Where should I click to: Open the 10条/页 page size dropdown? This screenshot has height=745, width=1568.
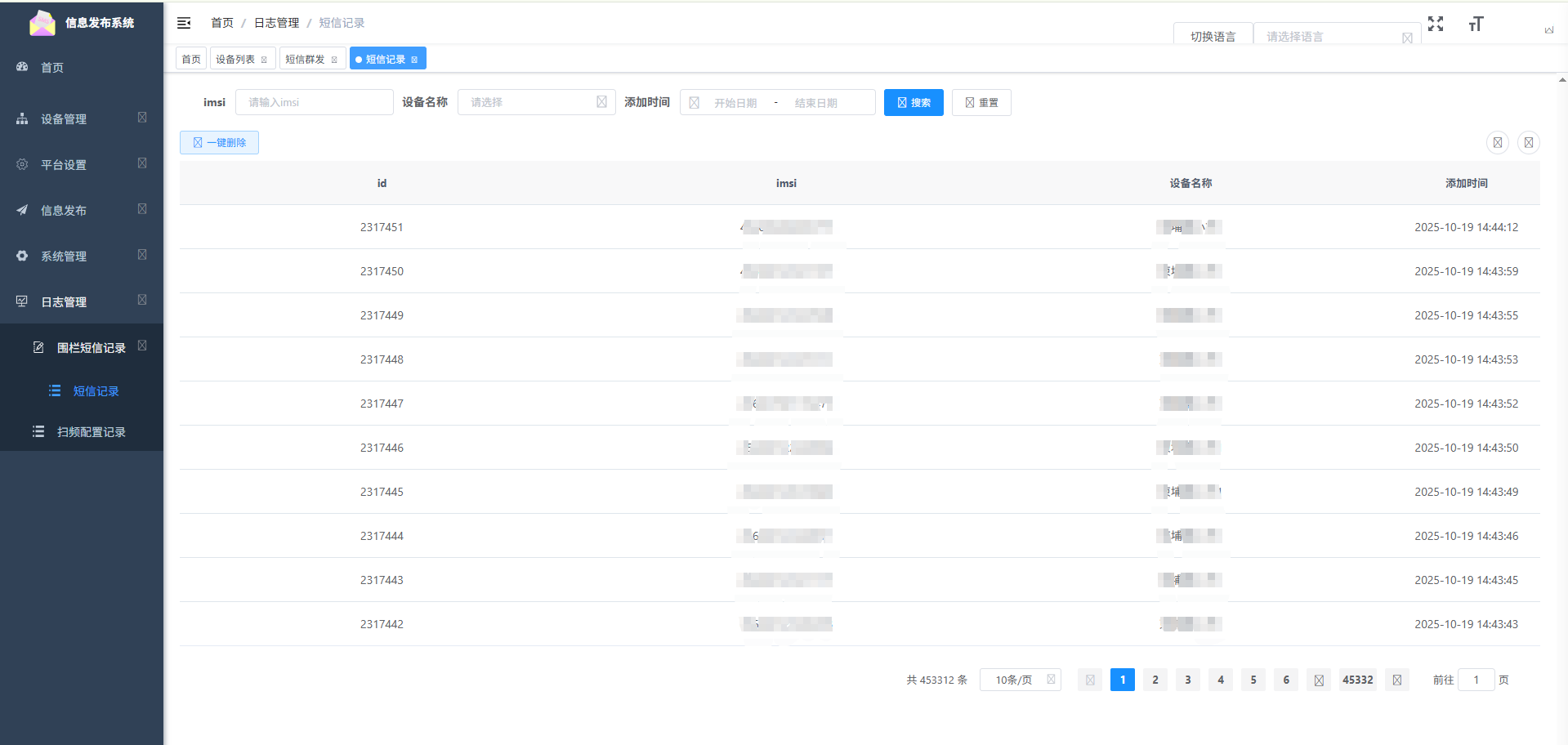click(1020, 680)
